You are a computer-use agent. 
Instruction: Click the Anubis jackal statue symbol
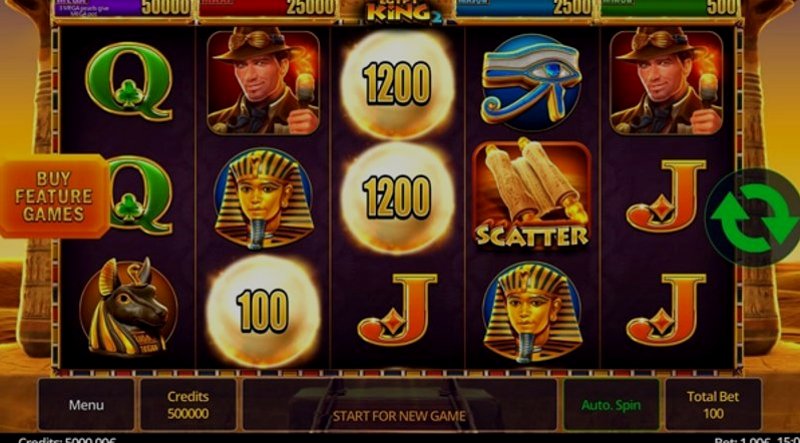coord(129,308)
